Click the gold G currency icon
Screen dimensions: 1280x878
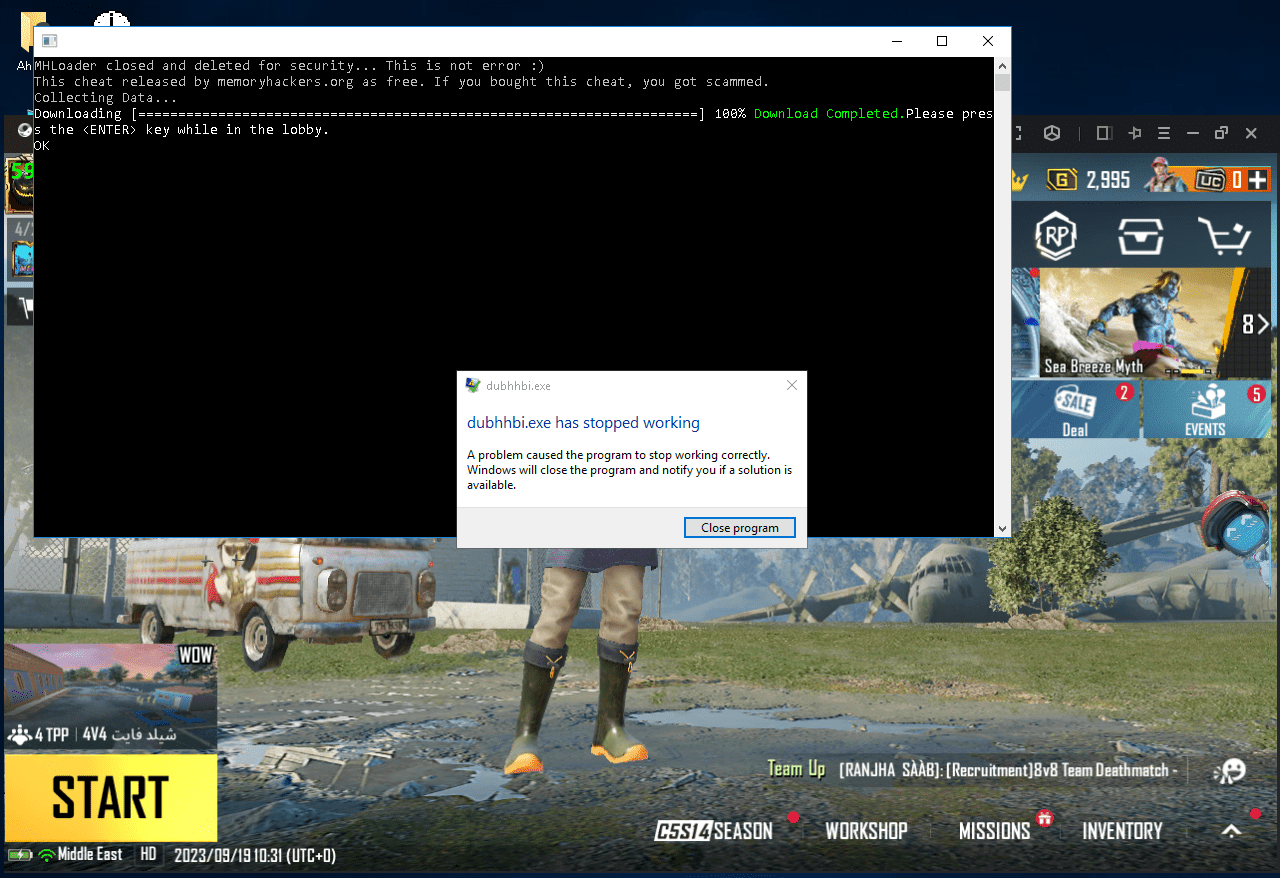[x=1061, y=180]
